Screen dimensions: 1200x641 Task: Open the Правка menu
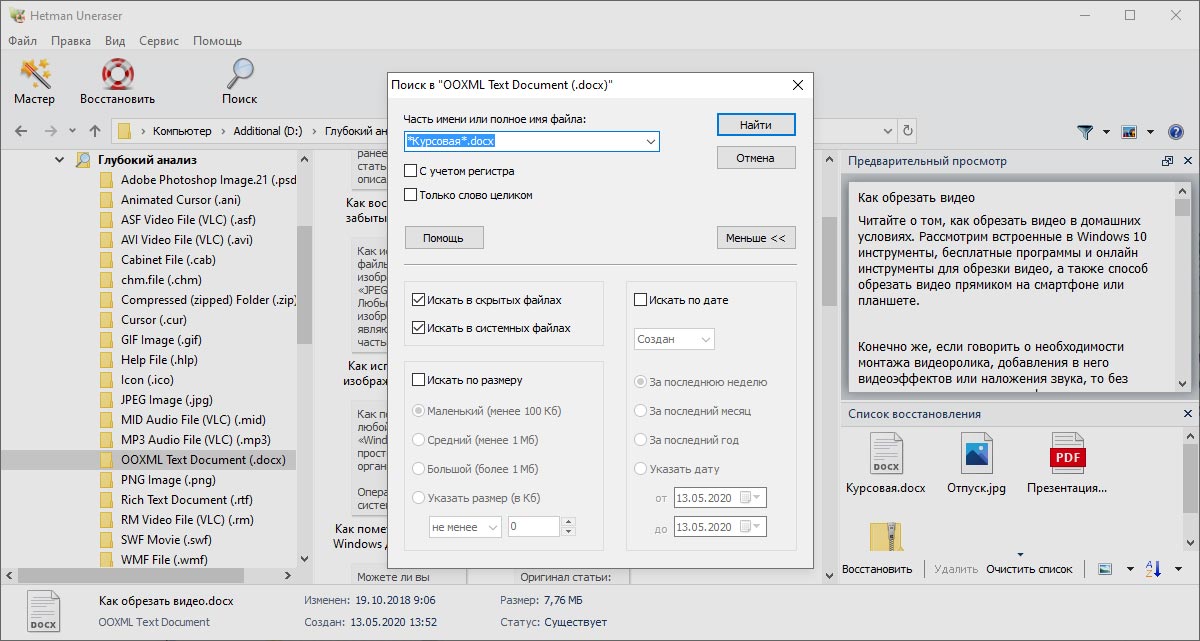point(70,41)
